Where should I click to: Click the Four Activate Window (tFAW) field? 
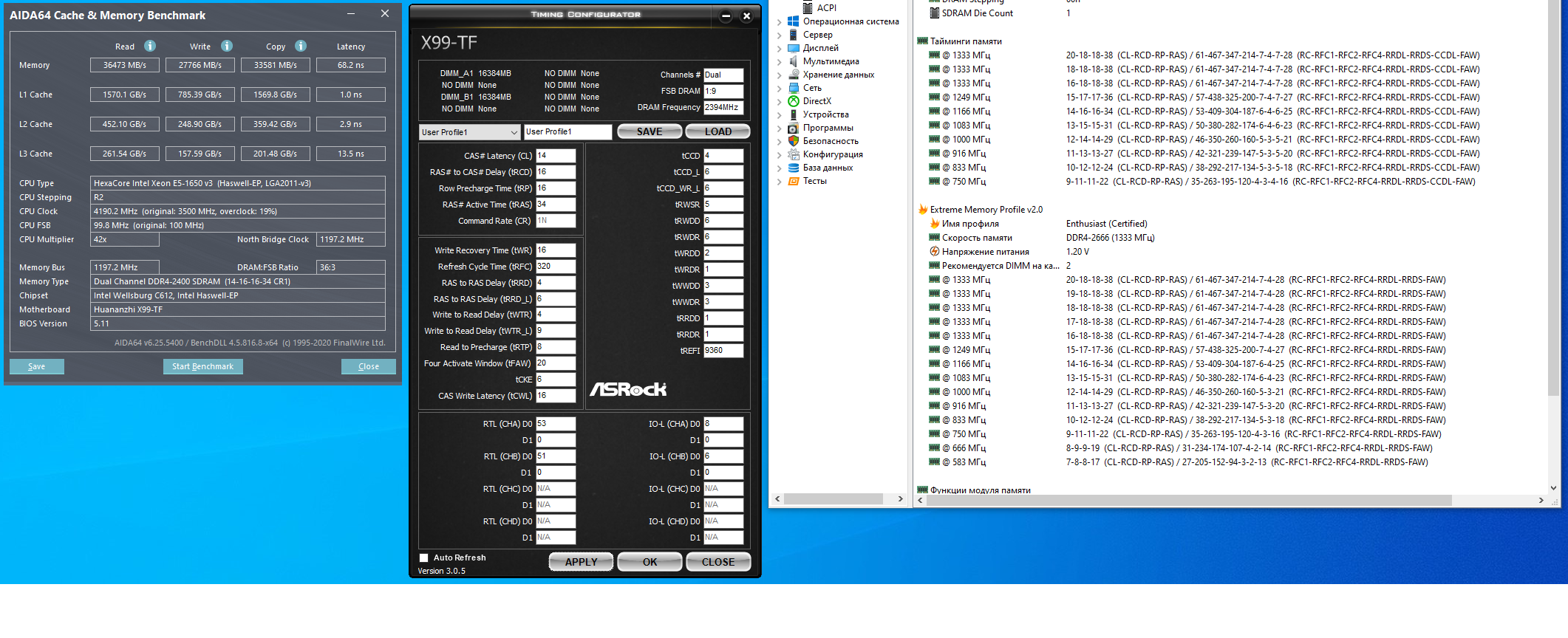(x=556, y=363)
